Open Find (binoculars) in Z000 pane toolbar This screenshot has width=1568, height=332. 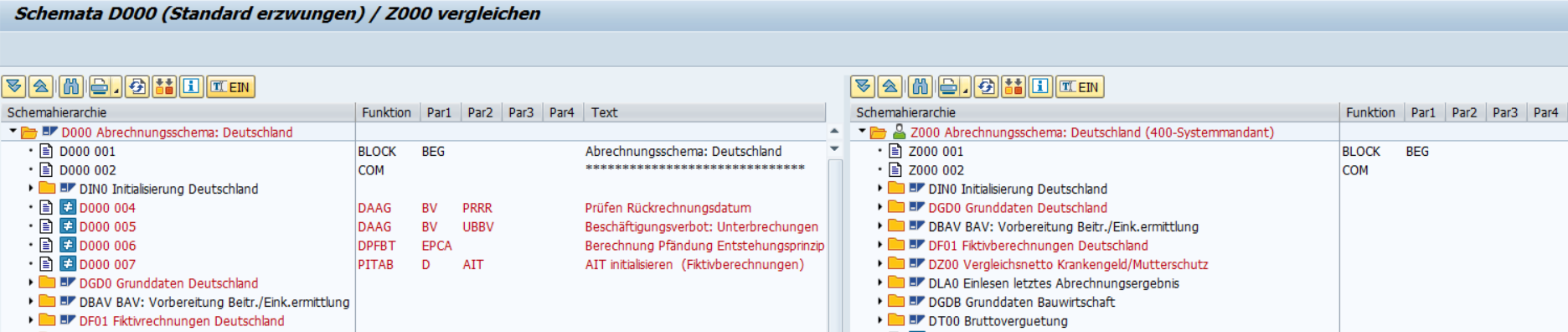coord(920,86)
